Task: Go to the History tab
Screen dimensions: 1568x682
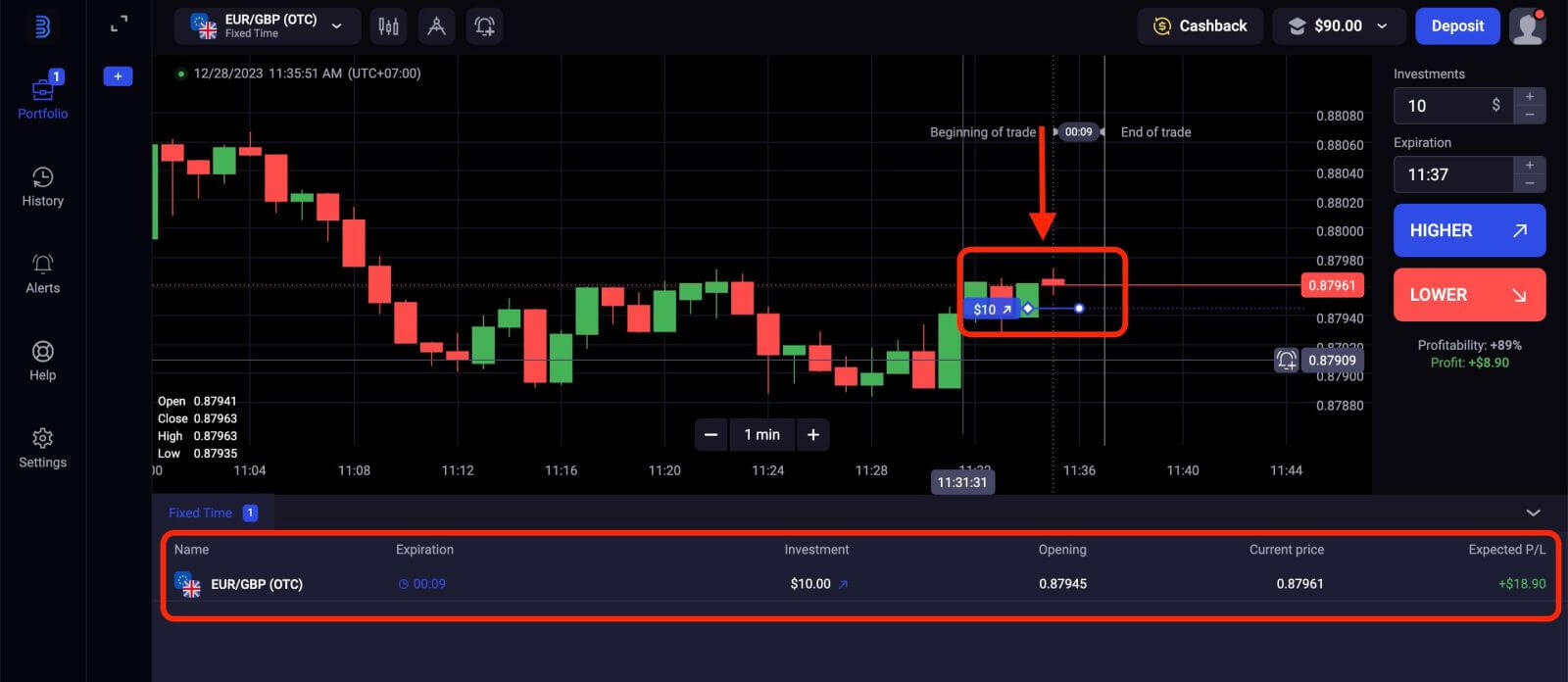Action: (42, 186)
